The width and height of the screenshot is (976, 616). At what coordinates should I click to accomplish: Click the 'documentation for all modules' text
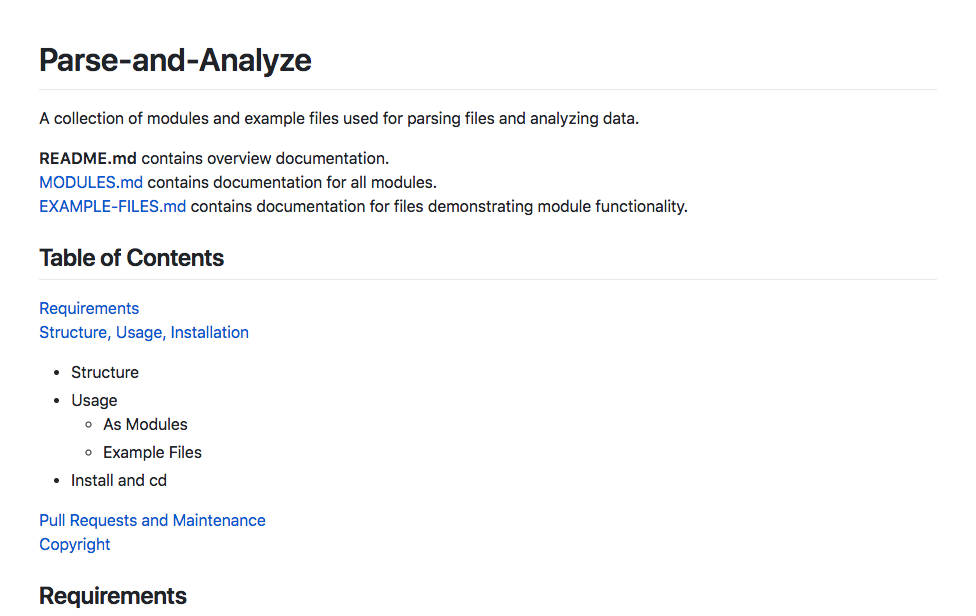click(330, 182)
